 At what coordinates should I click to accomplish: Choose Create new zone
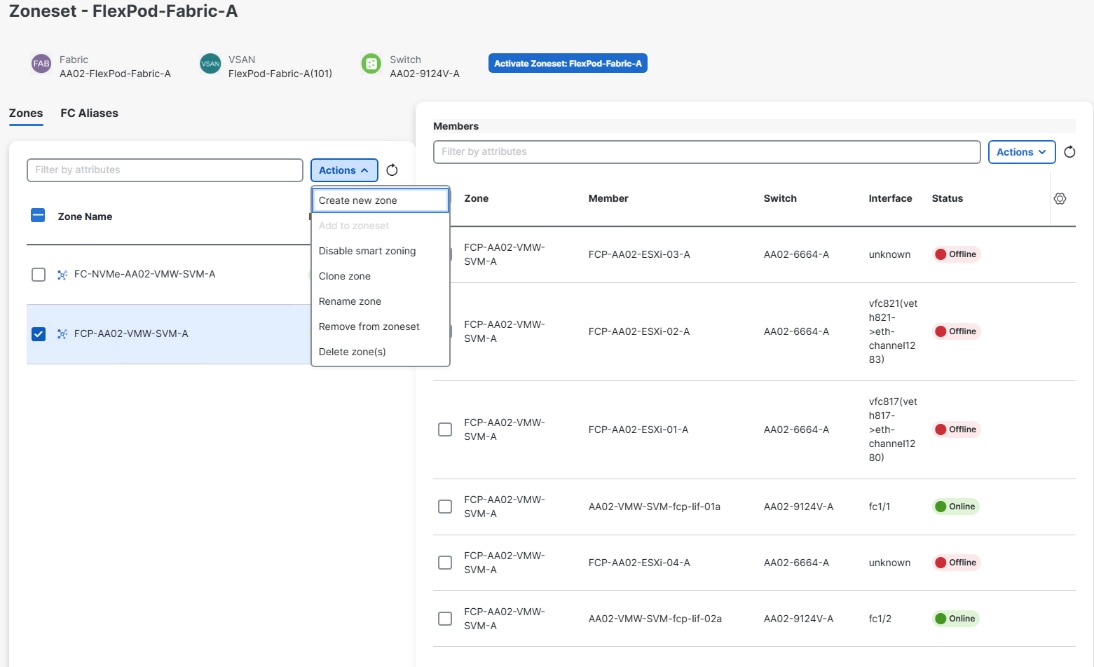[380, 200]
